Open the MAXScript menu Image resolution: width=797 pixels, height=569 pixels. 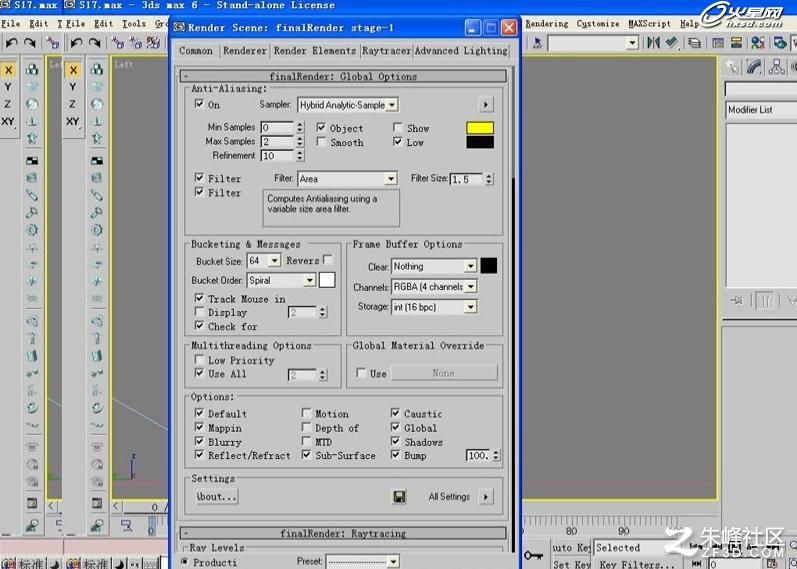[650, 23]
